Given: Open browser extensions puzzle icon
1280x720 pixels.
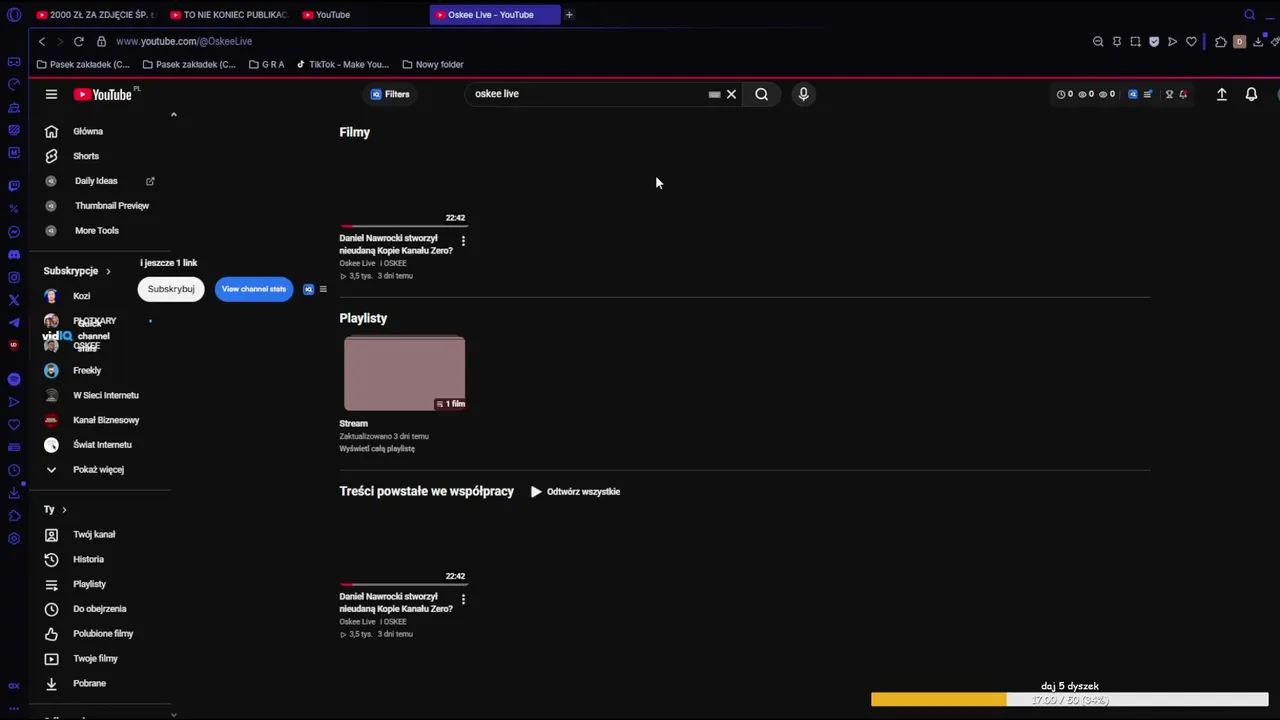Looking at the screenshot, I should pos(1221,41).
